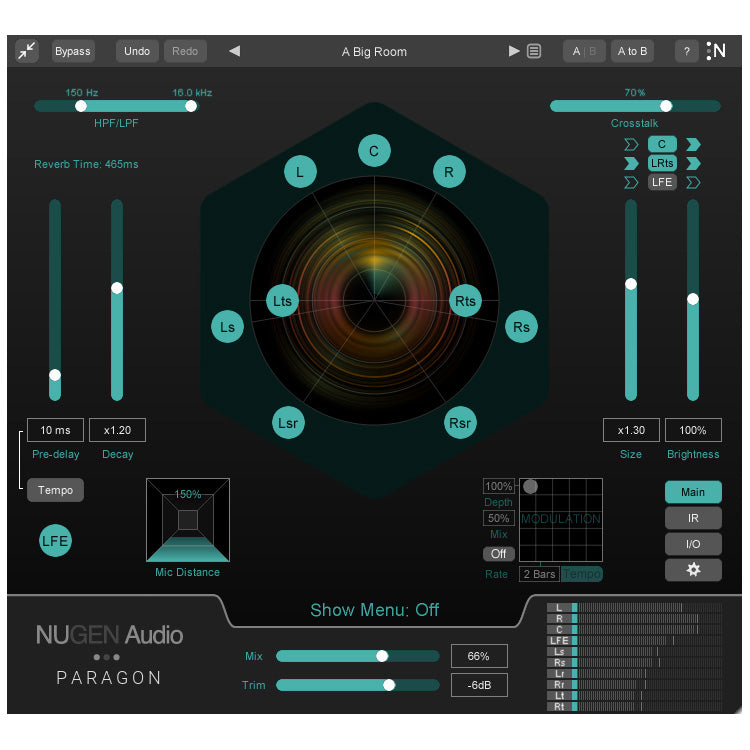Click the Size vertical slider handle
The height and width of the screenshot is (750, 750).
(x=631, y=284)
